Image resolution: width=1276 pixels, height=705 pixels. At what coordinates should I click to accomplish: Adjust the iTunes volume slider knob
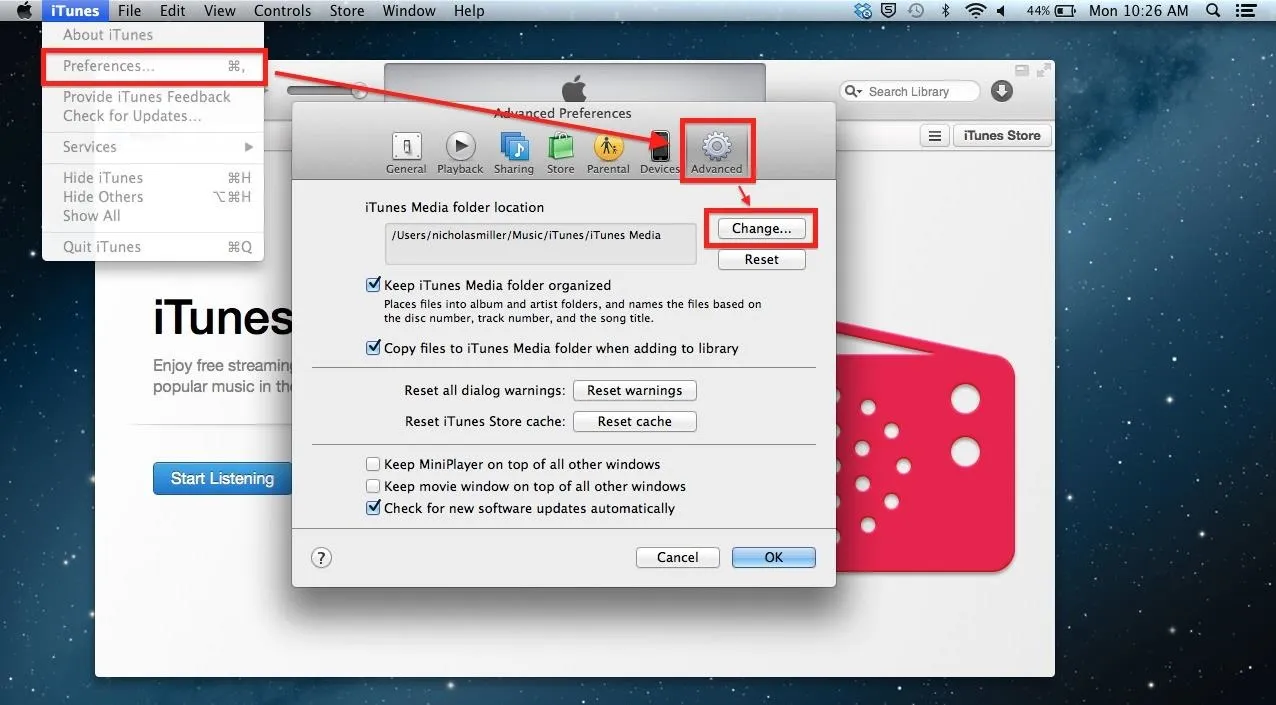click(359, 91)
